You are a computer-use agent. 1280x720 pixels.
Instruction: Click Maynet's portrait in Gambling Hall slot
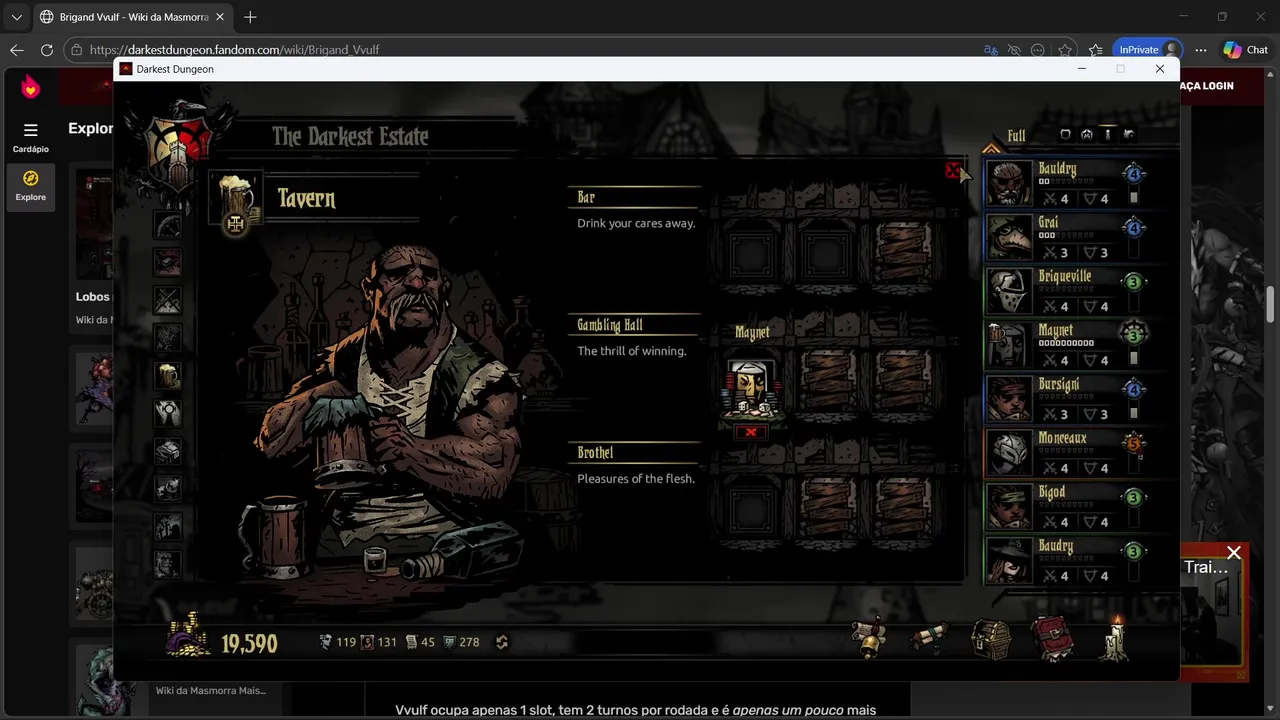pos(751,388)
